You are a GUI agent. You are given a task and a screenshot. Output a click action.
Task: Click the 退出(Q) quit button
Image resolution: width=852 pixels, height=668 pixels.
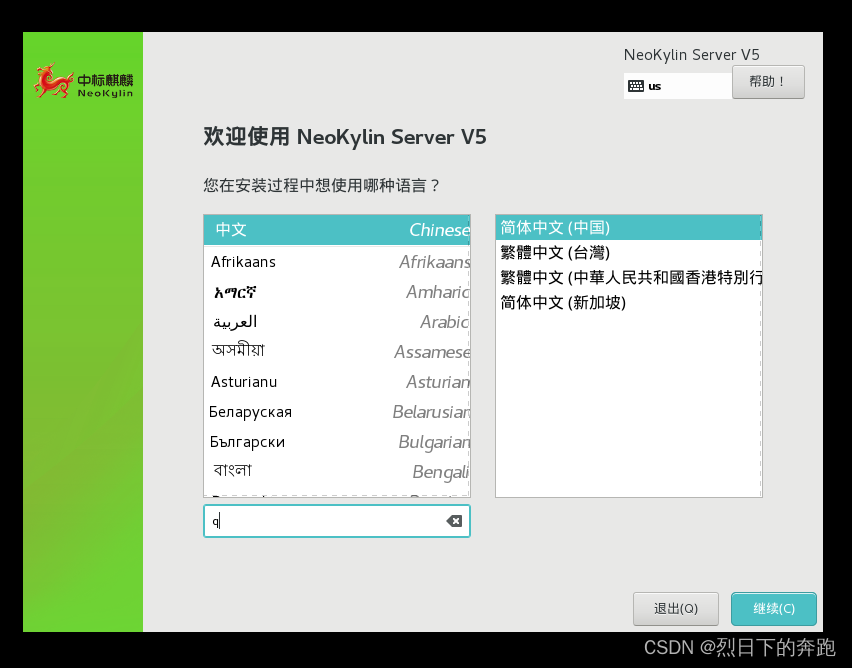click(675, 609)
